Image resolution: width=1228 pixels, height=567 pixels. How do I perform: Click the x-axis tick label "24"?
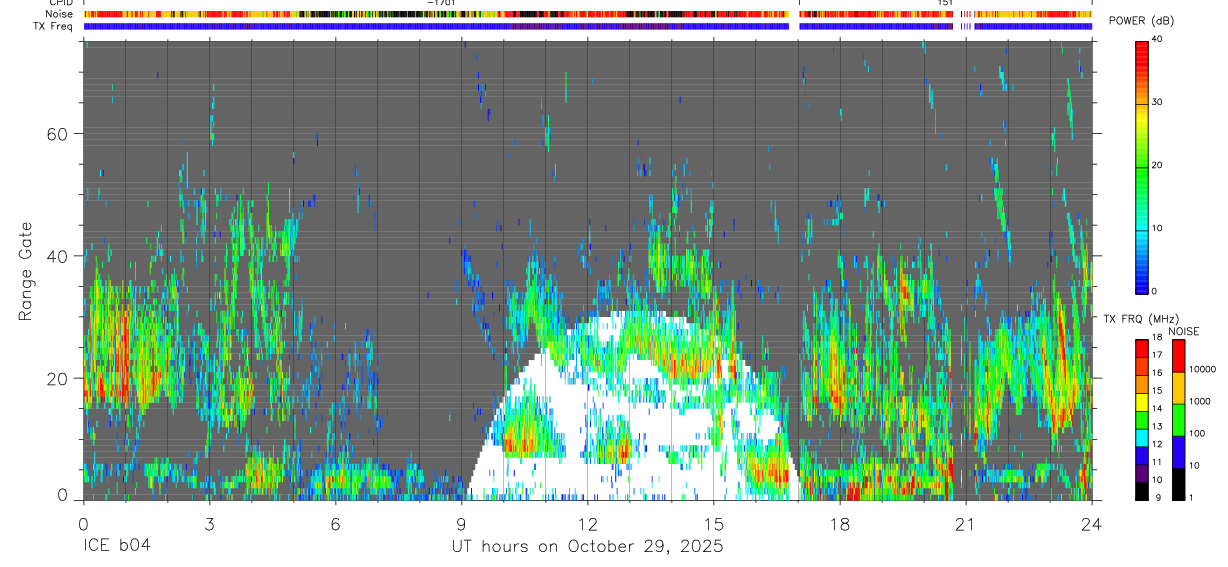click(x=1091, y=523)
